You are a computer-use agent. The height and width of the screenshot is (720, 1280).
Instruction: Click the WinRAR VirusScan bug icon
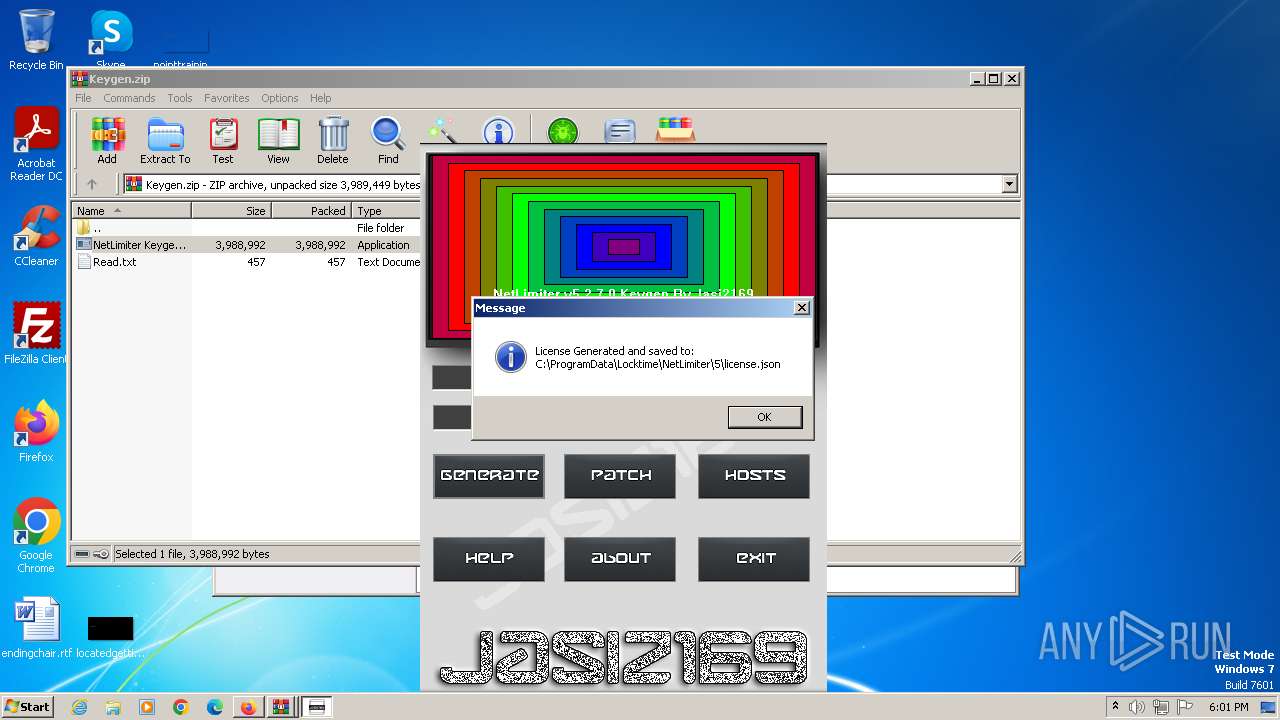(563, 132)
